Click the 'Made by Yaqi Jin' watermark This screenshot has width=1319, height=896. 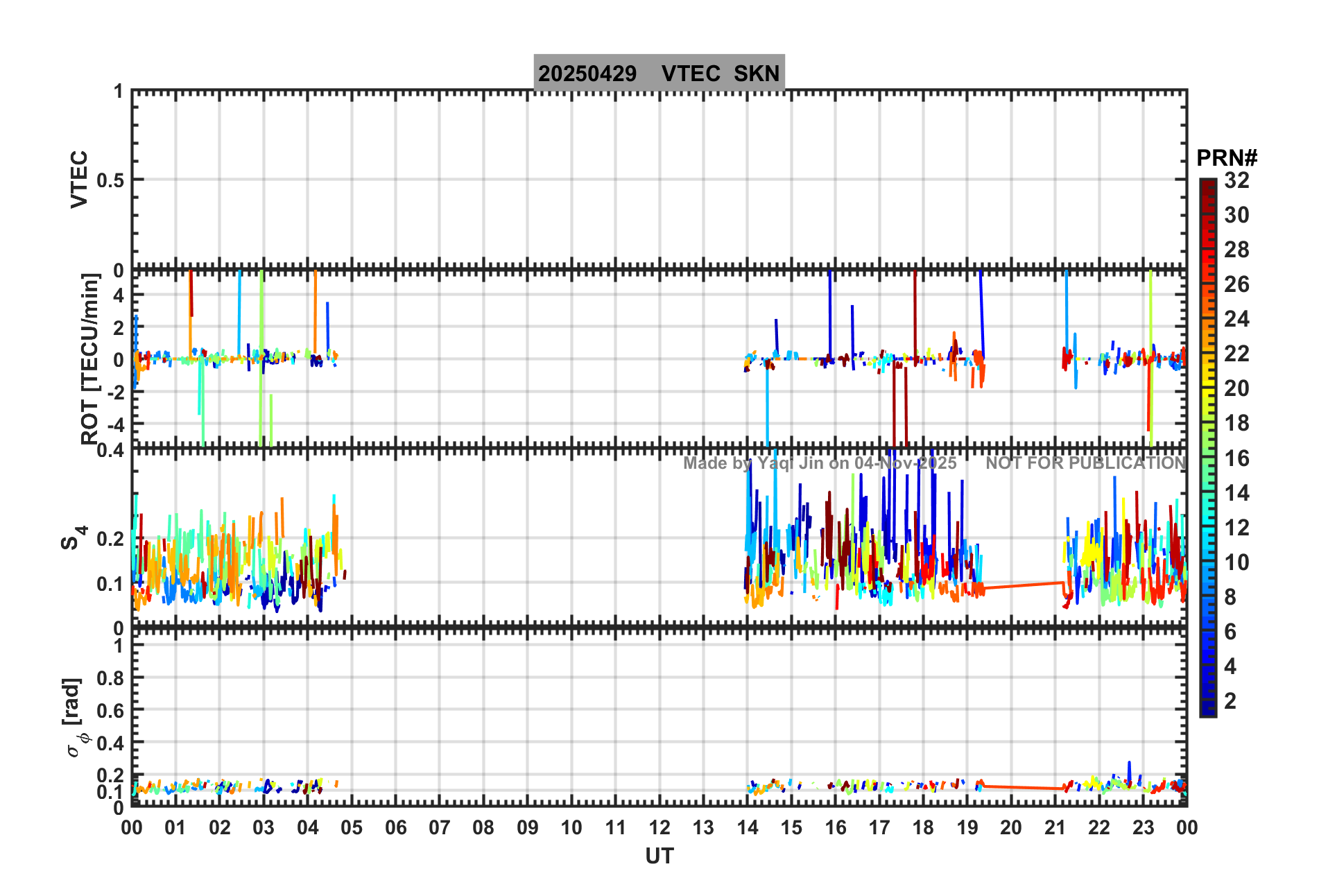coord(820,463)
